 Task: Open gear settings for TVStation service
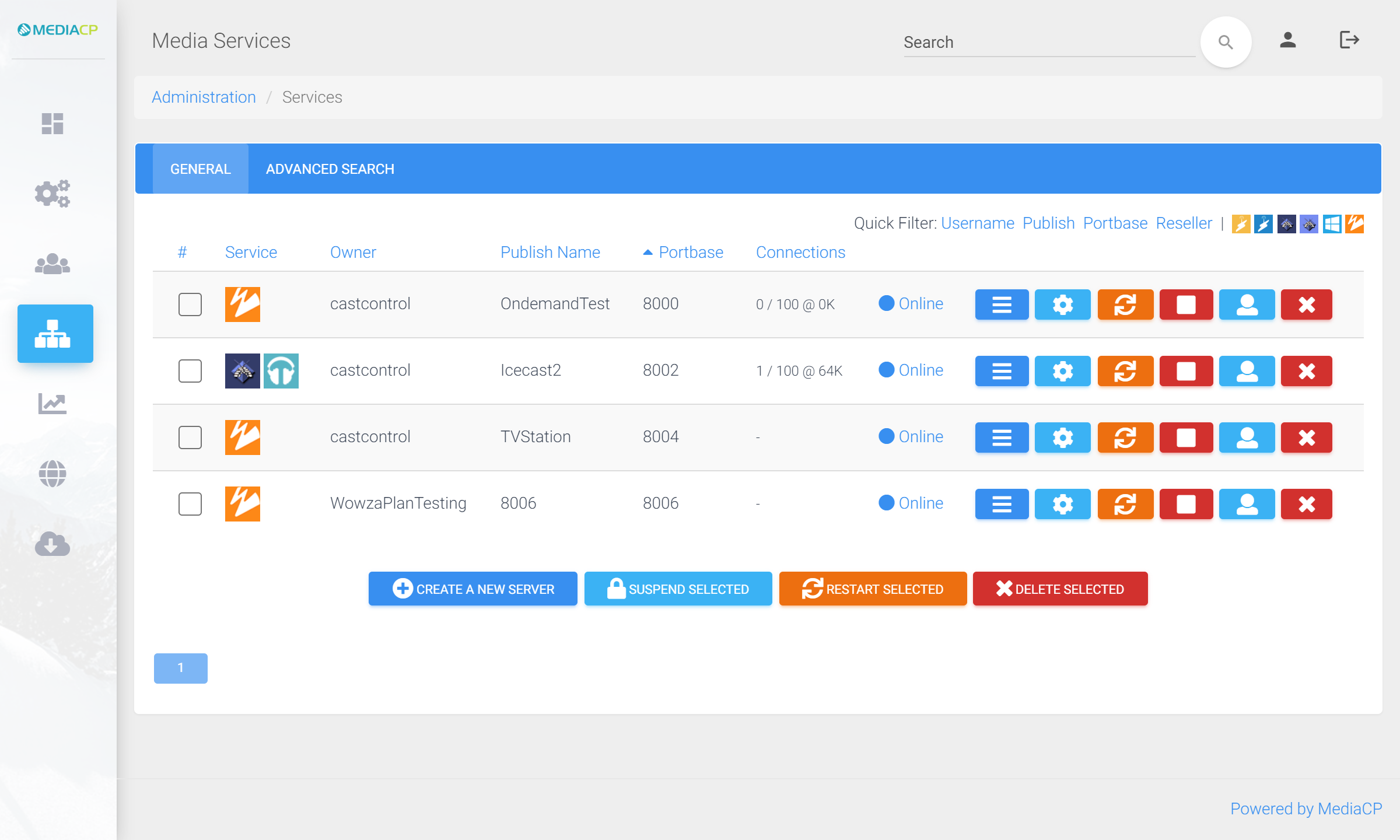1062,437
